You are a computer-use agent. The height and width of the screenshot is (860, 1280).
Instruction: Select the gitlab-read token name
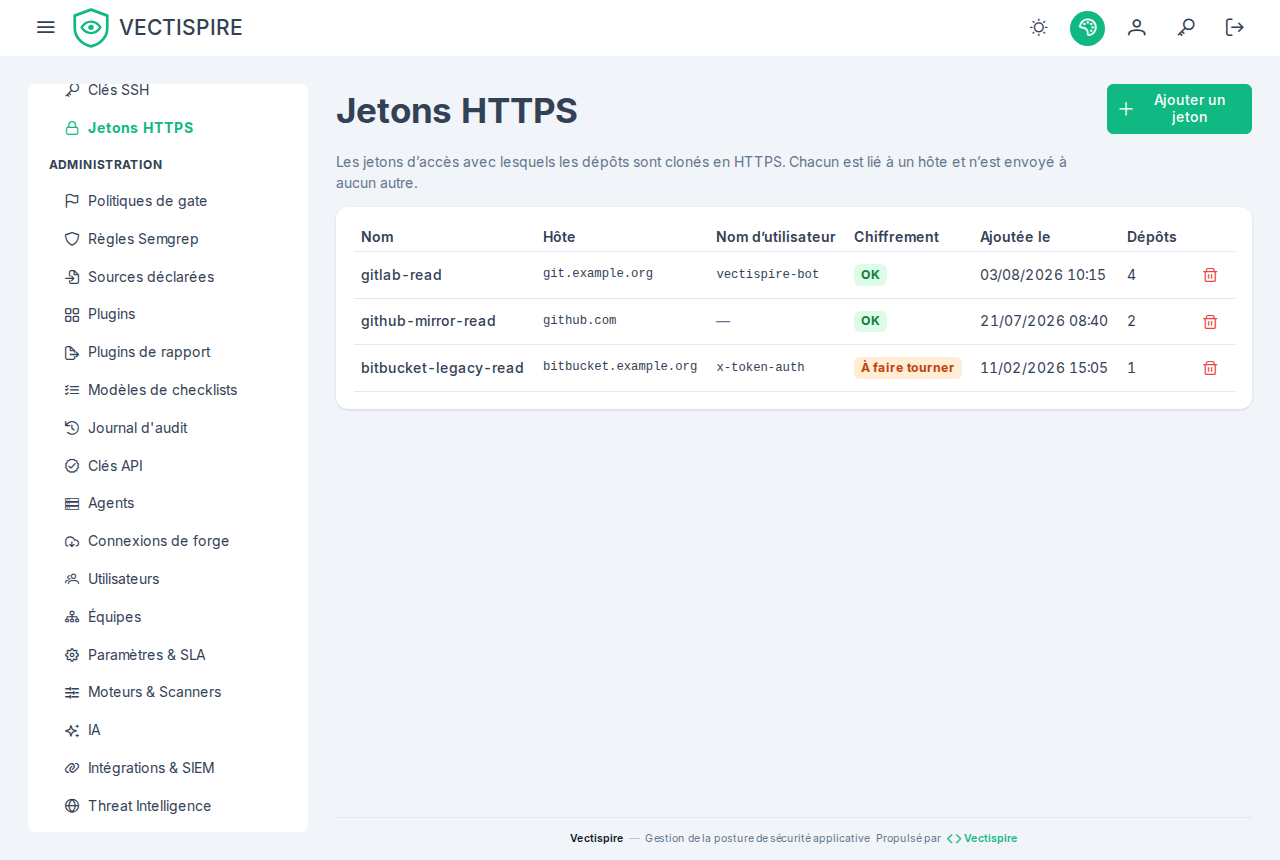click(401, 275)
